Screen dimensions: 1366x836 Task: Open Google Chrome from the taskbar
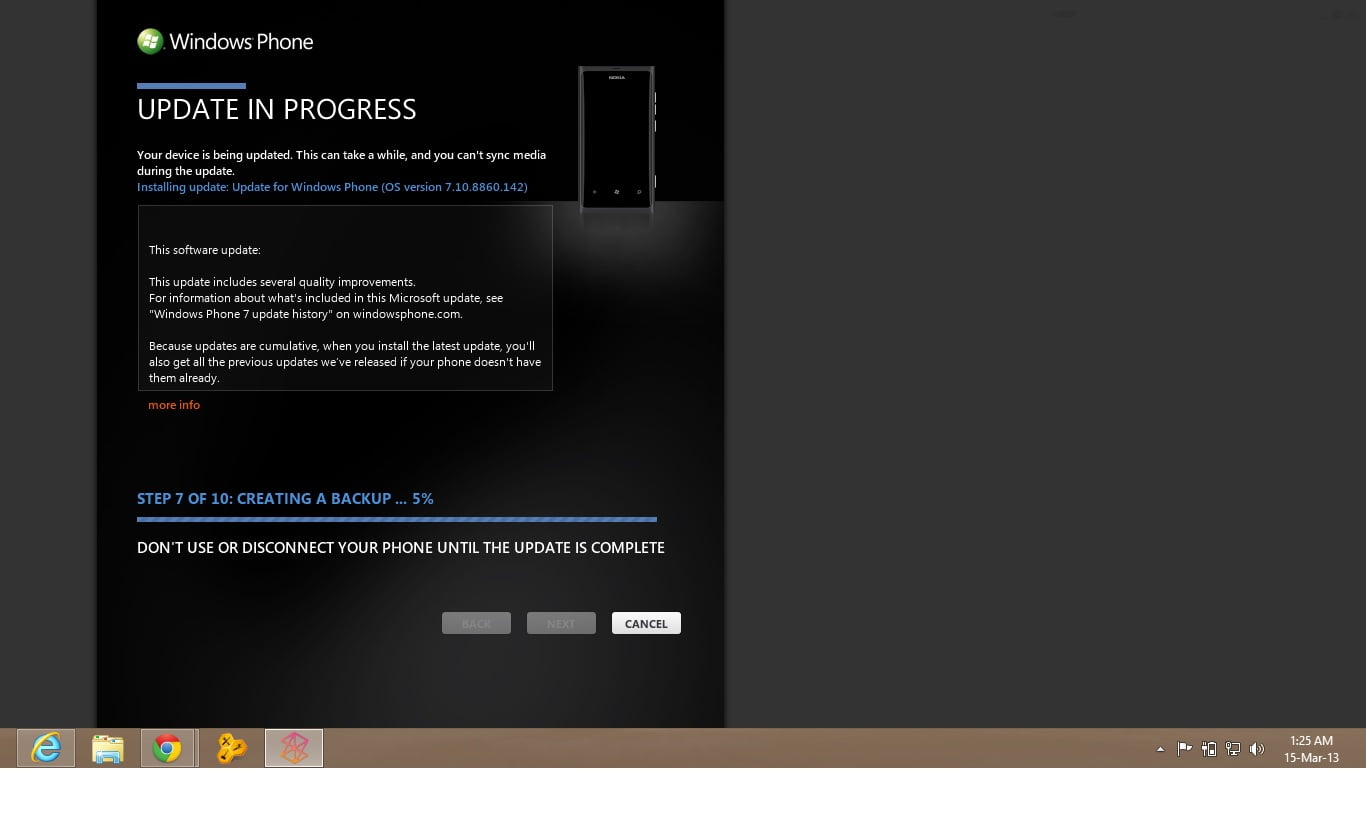pos(167,748)
